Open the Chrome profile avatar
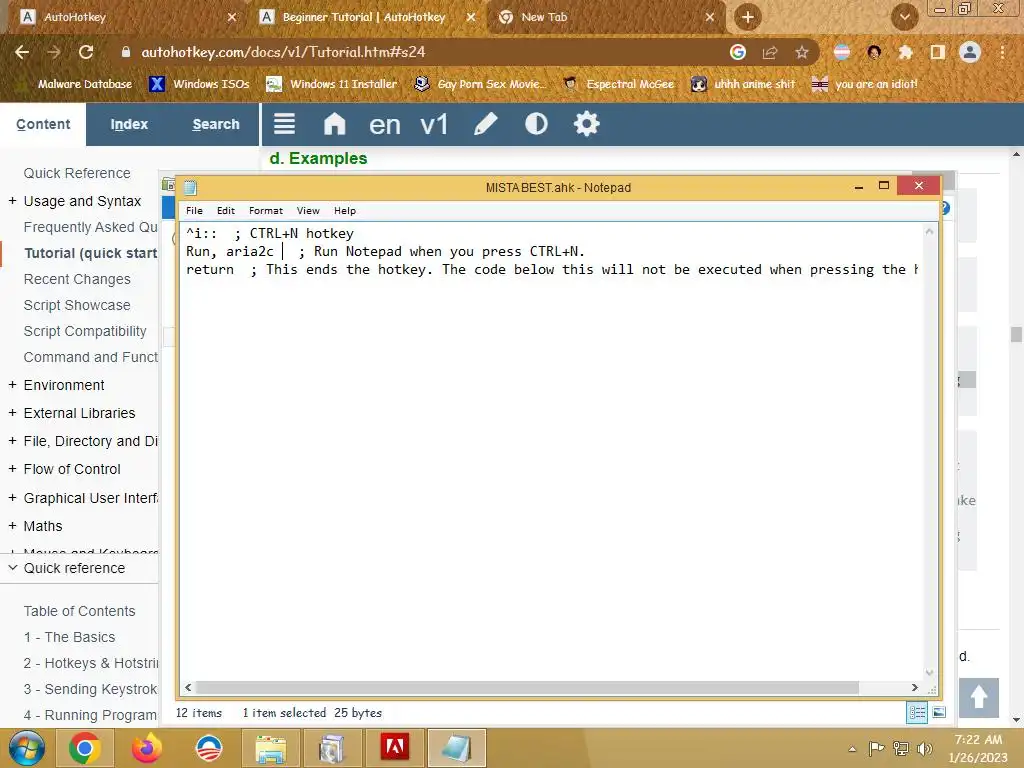 [970, 52]
